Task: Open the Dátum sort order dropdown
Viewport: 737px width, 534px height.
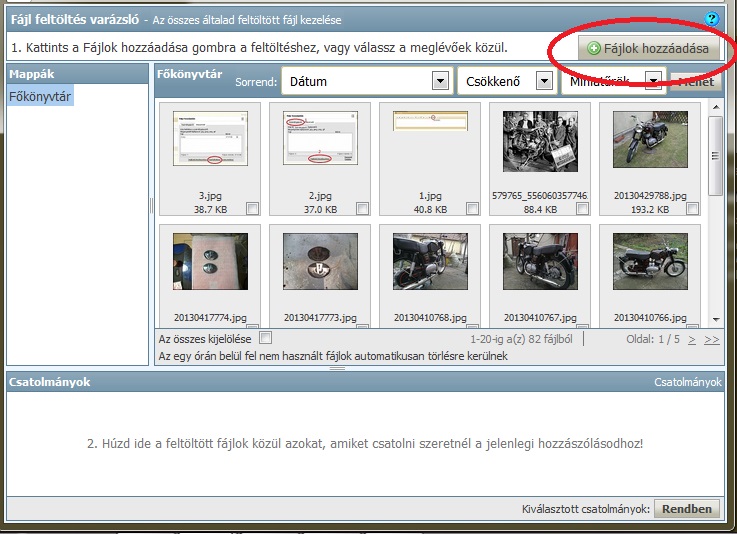Action: coord(439,81)
